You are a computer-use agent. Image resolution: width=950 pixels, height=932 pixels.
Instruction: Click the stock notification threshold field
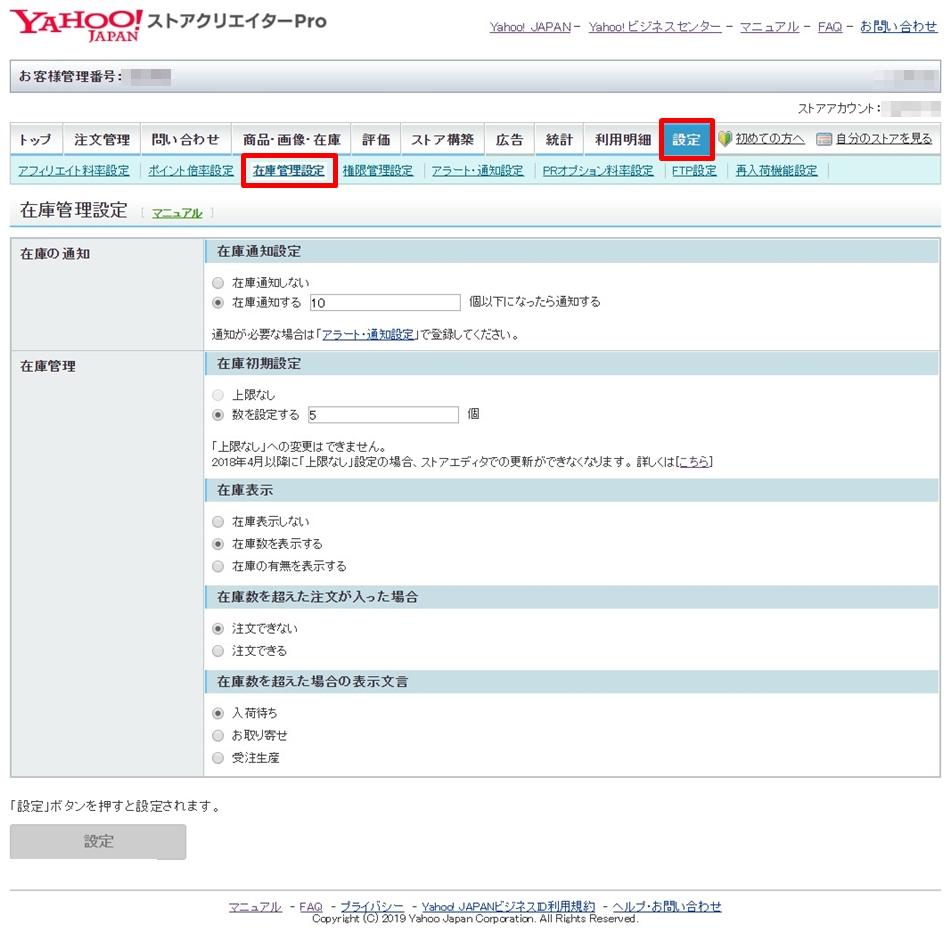point(385,302)
